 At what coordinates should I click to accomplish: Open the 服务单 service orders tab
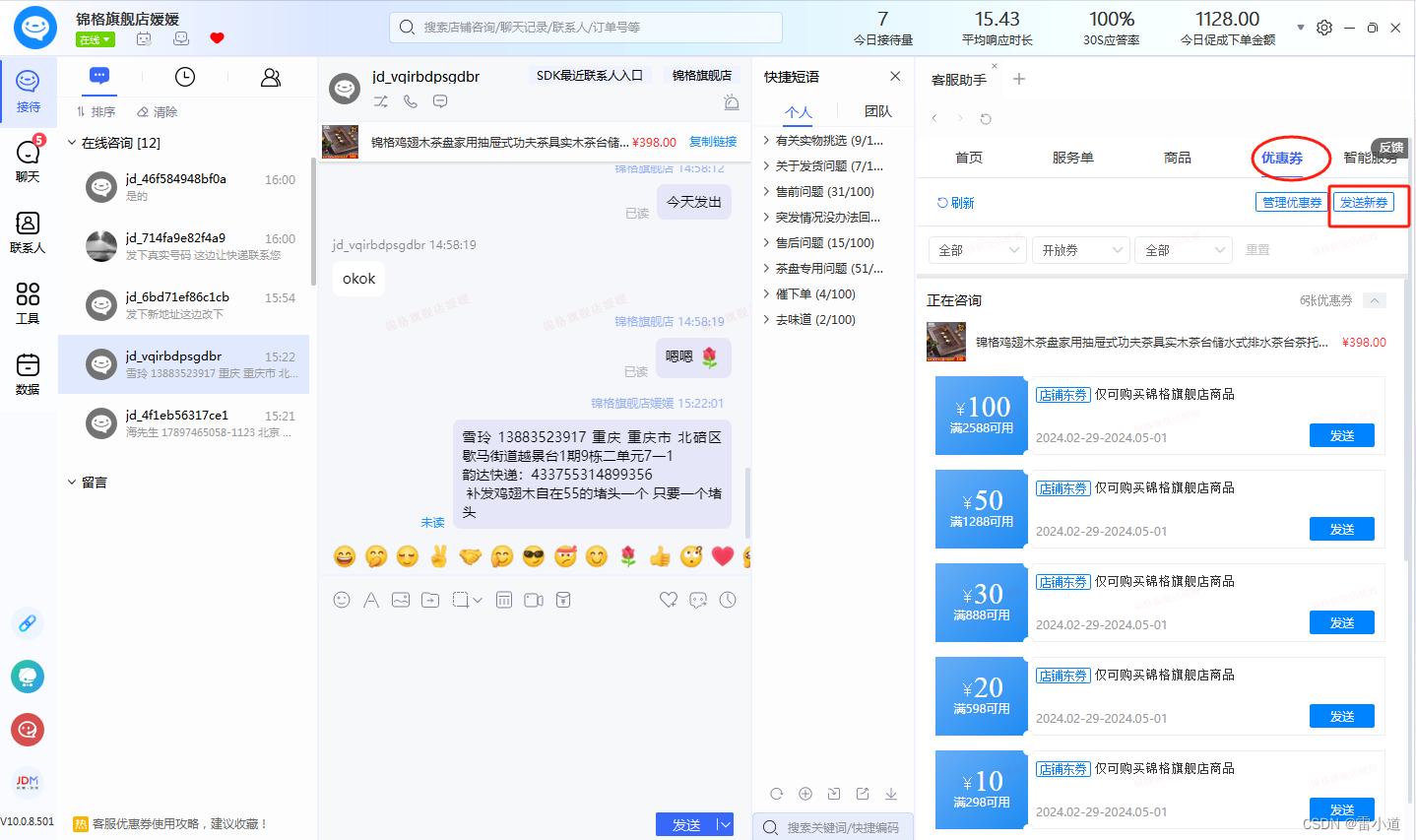(x=1072, y=158)
